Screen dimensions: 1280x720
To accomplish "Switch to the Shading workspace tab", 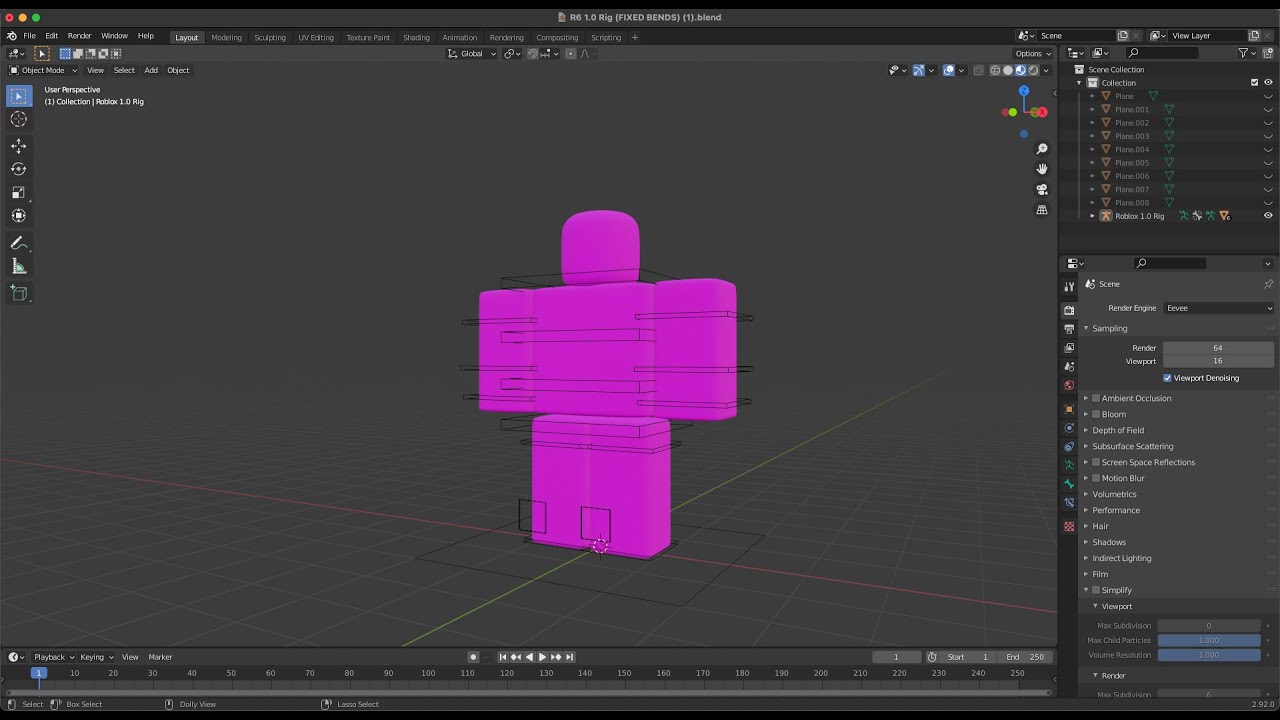I will pyautogui.click(x=416, y=37).
